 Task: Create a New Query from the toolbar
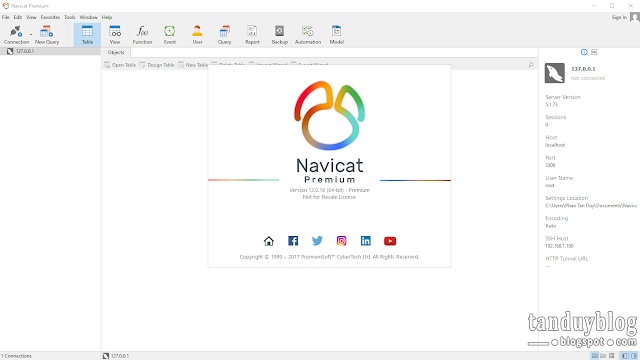coord(47,35)
